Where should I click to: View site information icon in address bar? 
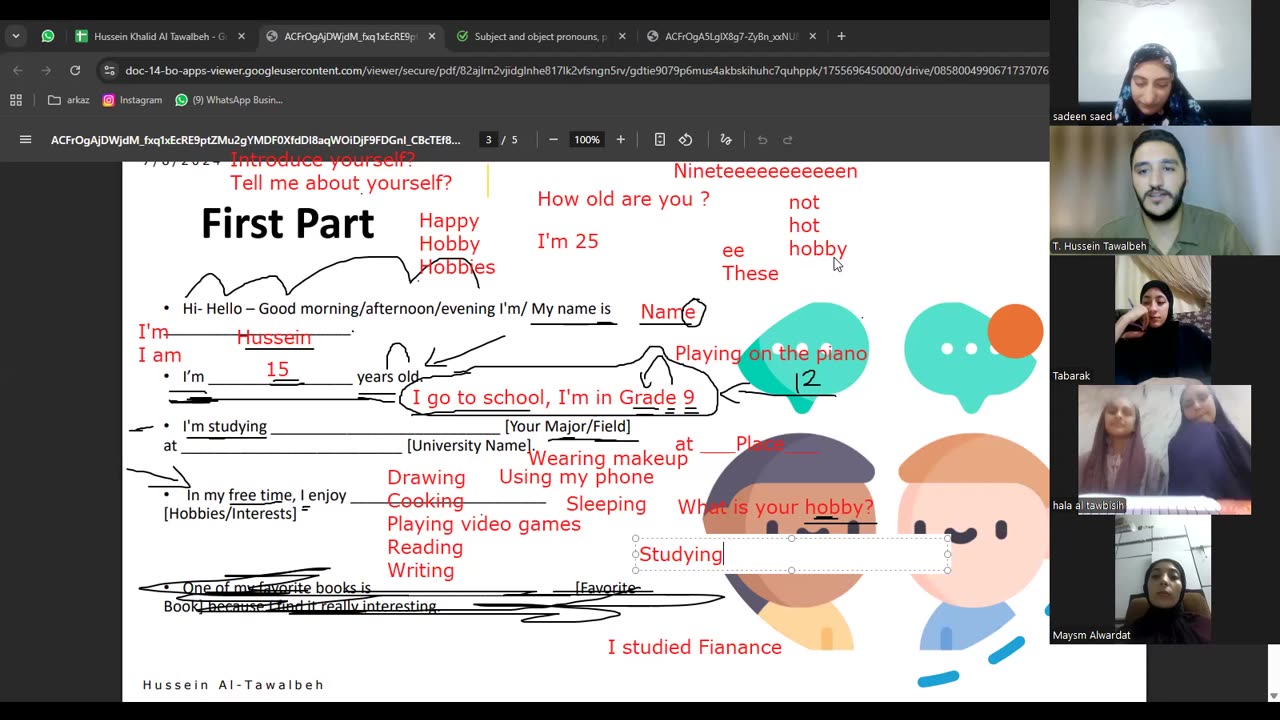(109, 70)
